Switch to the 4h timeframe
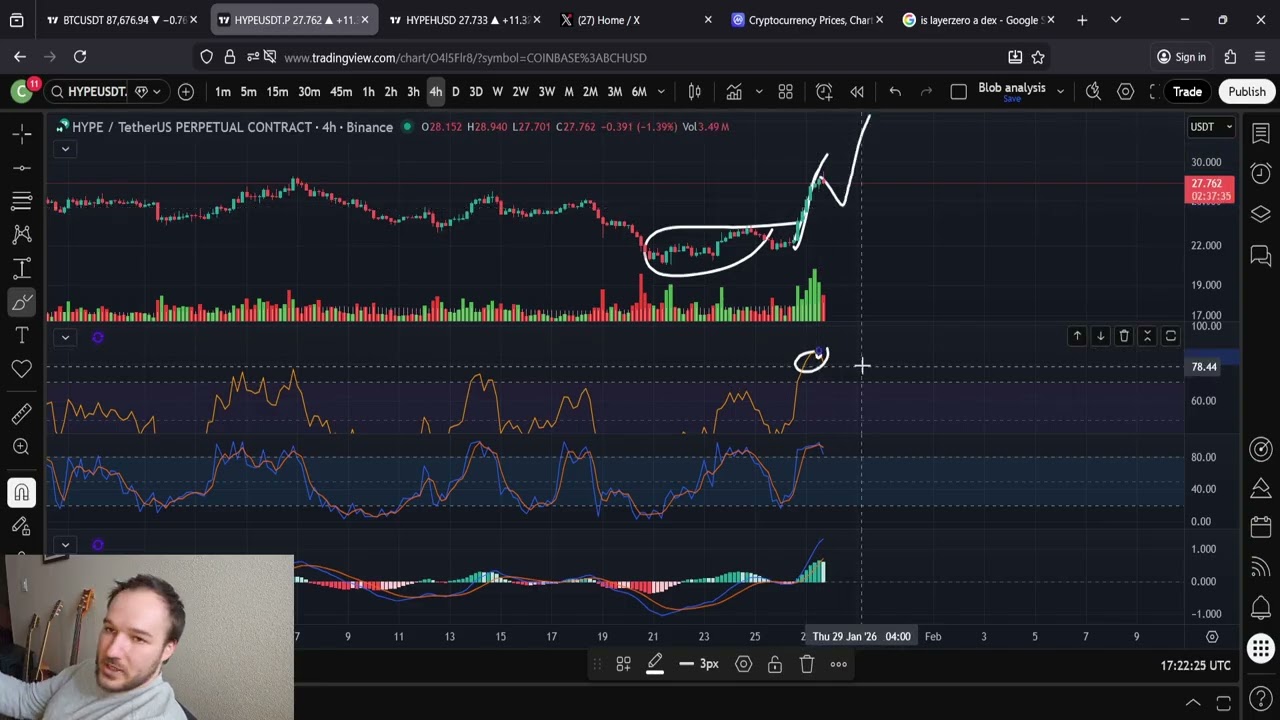Viewport: 1280px width, 720px height. coord(435,92)
